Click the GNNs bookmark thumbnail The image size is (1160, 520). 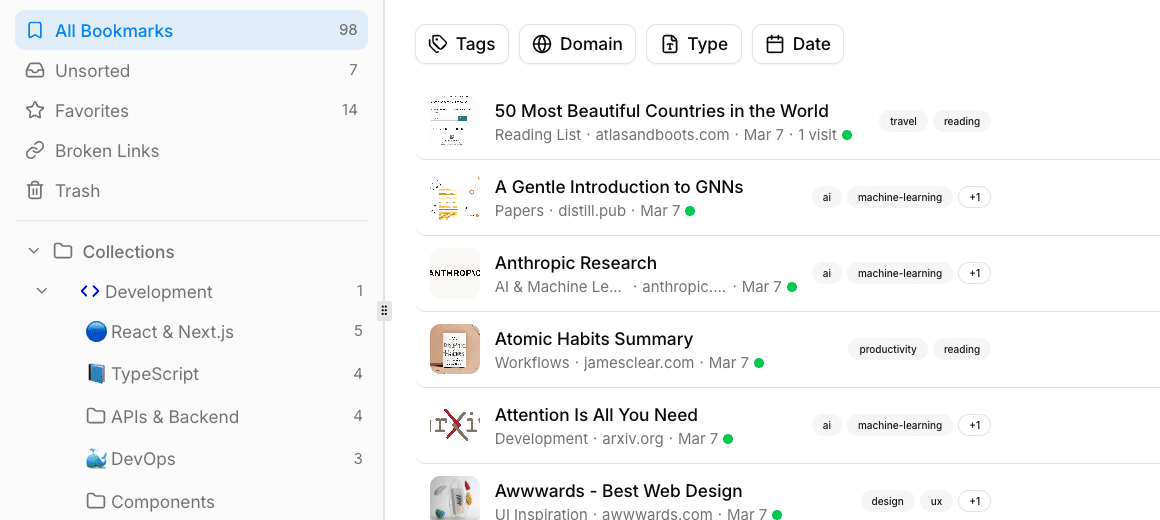pyautogui.click(x=455, y=197)
